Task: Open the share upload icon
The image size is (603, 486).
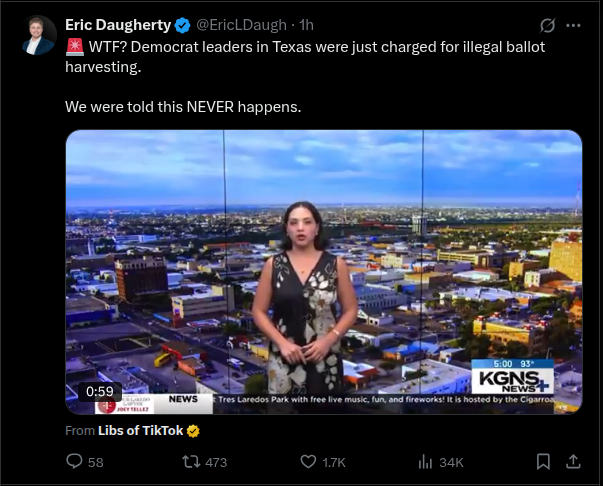Action: click(x=573, y=461)
